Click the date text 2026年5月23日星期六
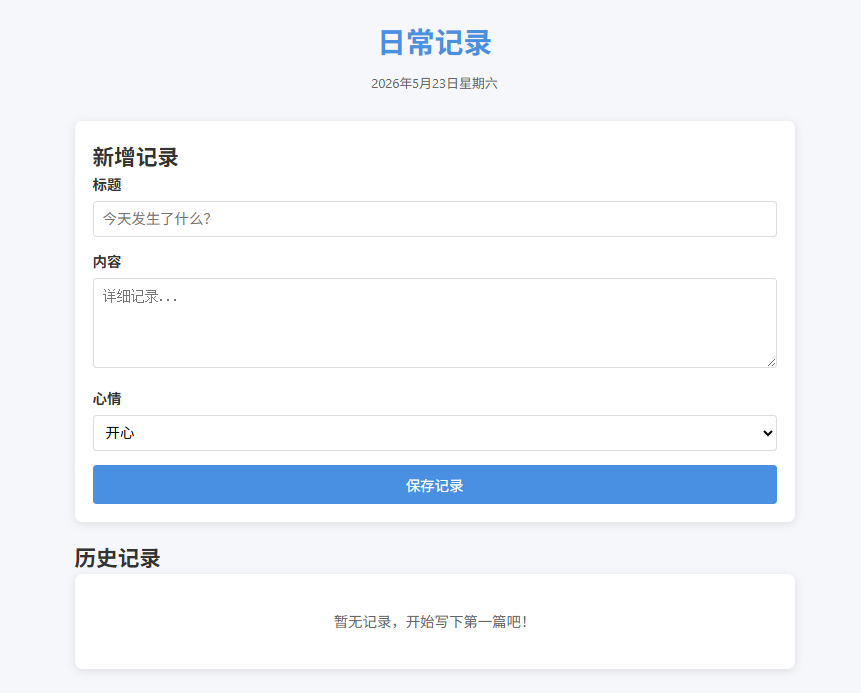Viewport: 861px width, 693px height. pos(434,83)
